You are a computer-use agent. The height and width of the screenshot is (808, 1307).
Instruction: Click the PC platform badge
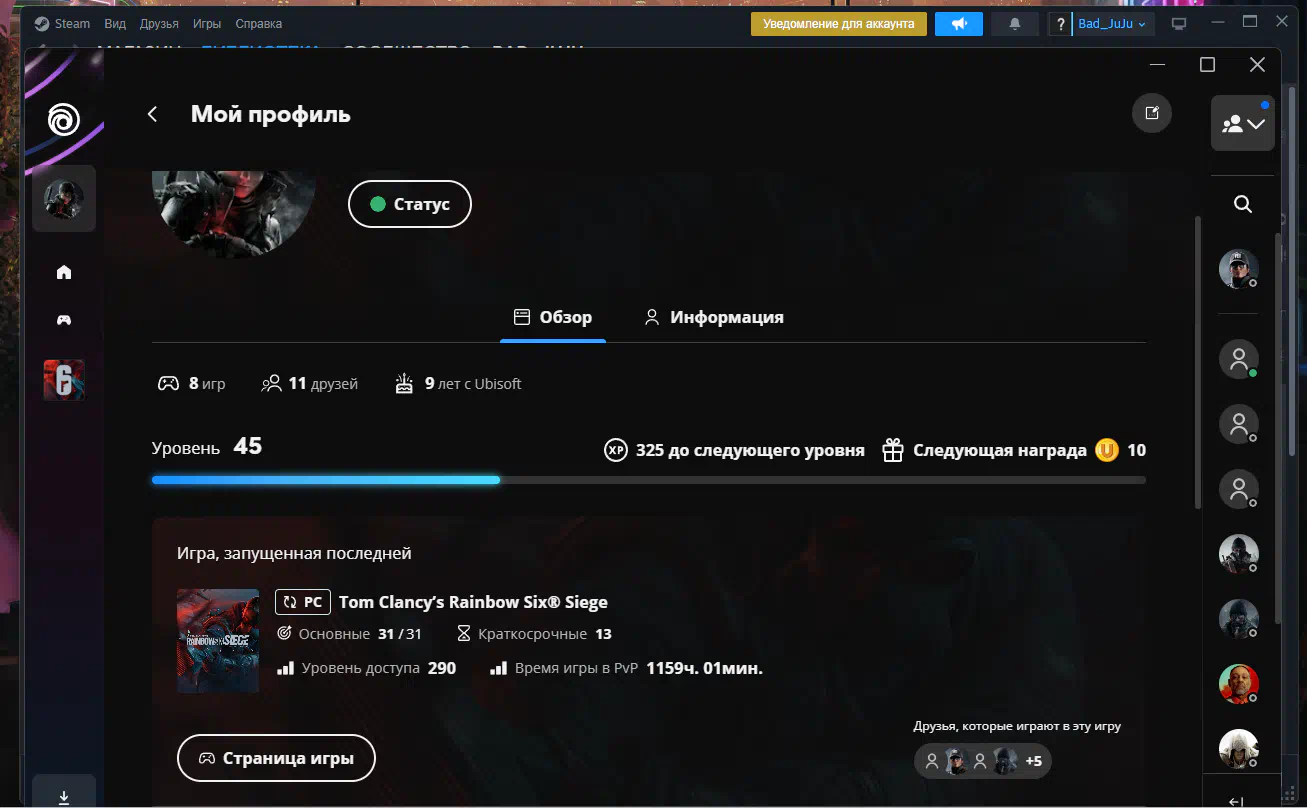point(303,602)
